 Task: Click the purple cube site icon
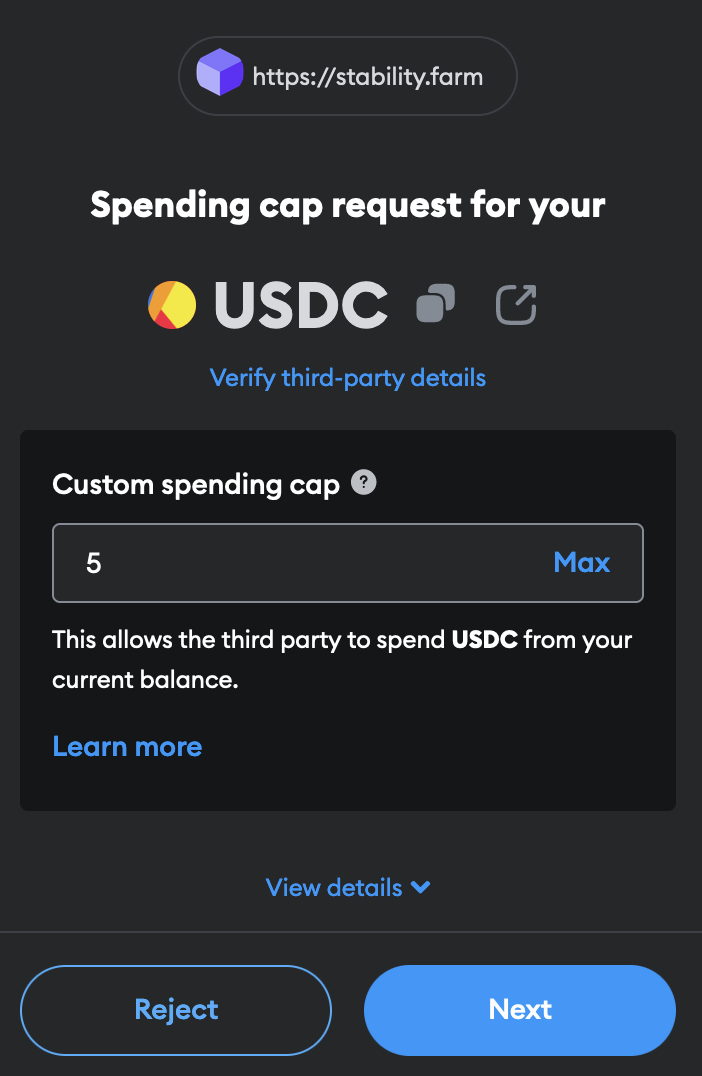coord(220,75)
